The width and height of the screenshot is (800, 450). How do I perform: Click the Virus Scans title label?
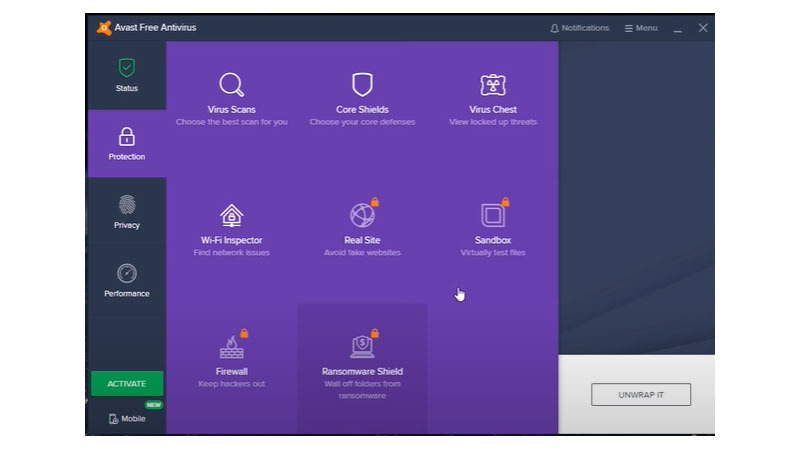(232, 110)
